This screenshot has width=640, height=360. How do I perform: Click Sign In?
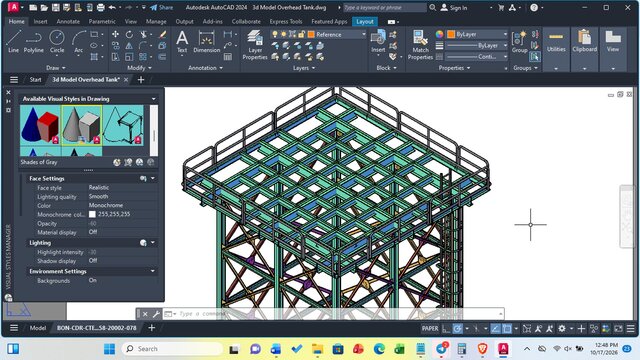pyautogui.click(x=454, y=7)
